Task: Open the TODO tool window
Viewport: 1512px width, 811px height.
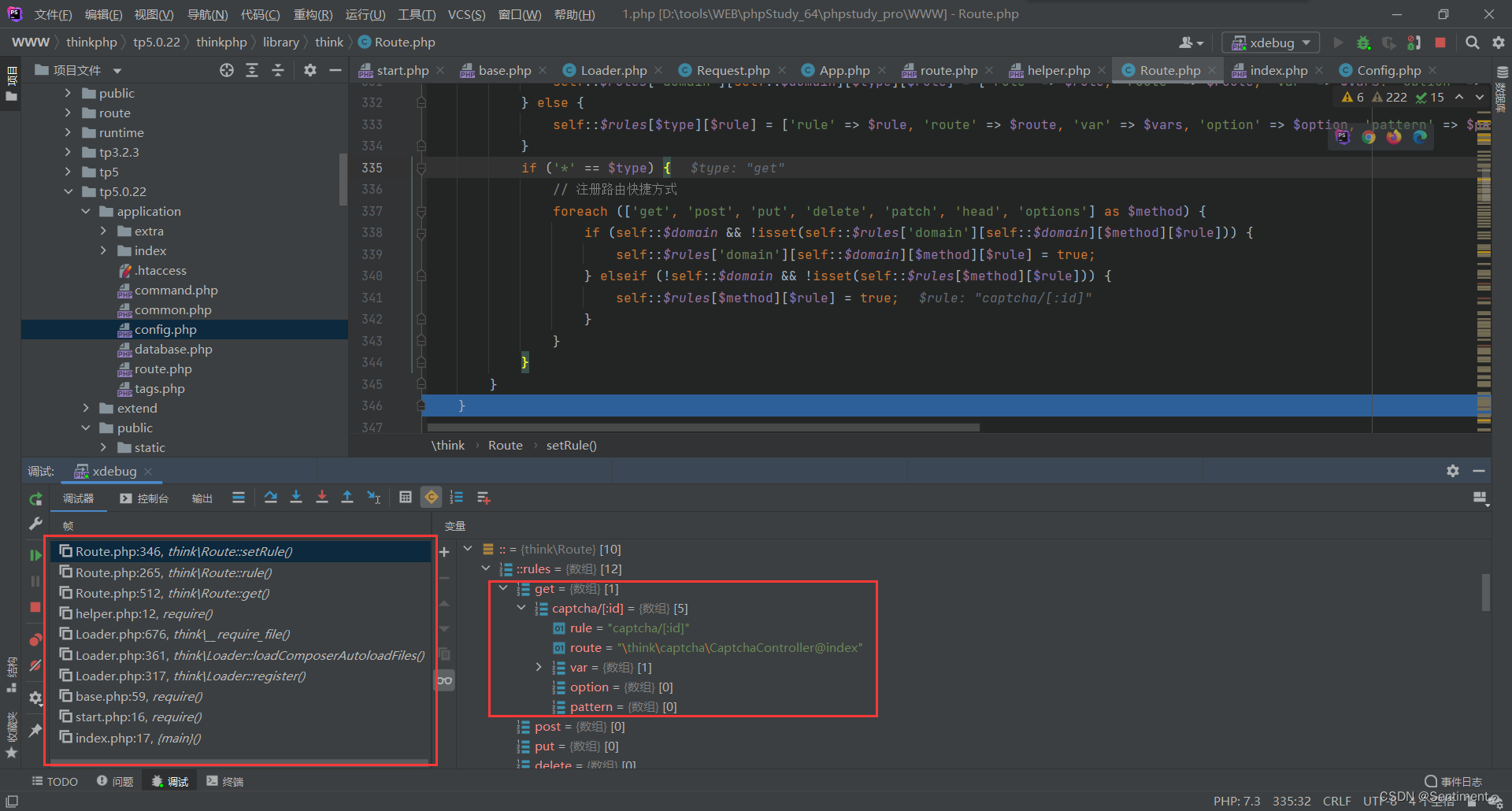Action: (55, 781)
